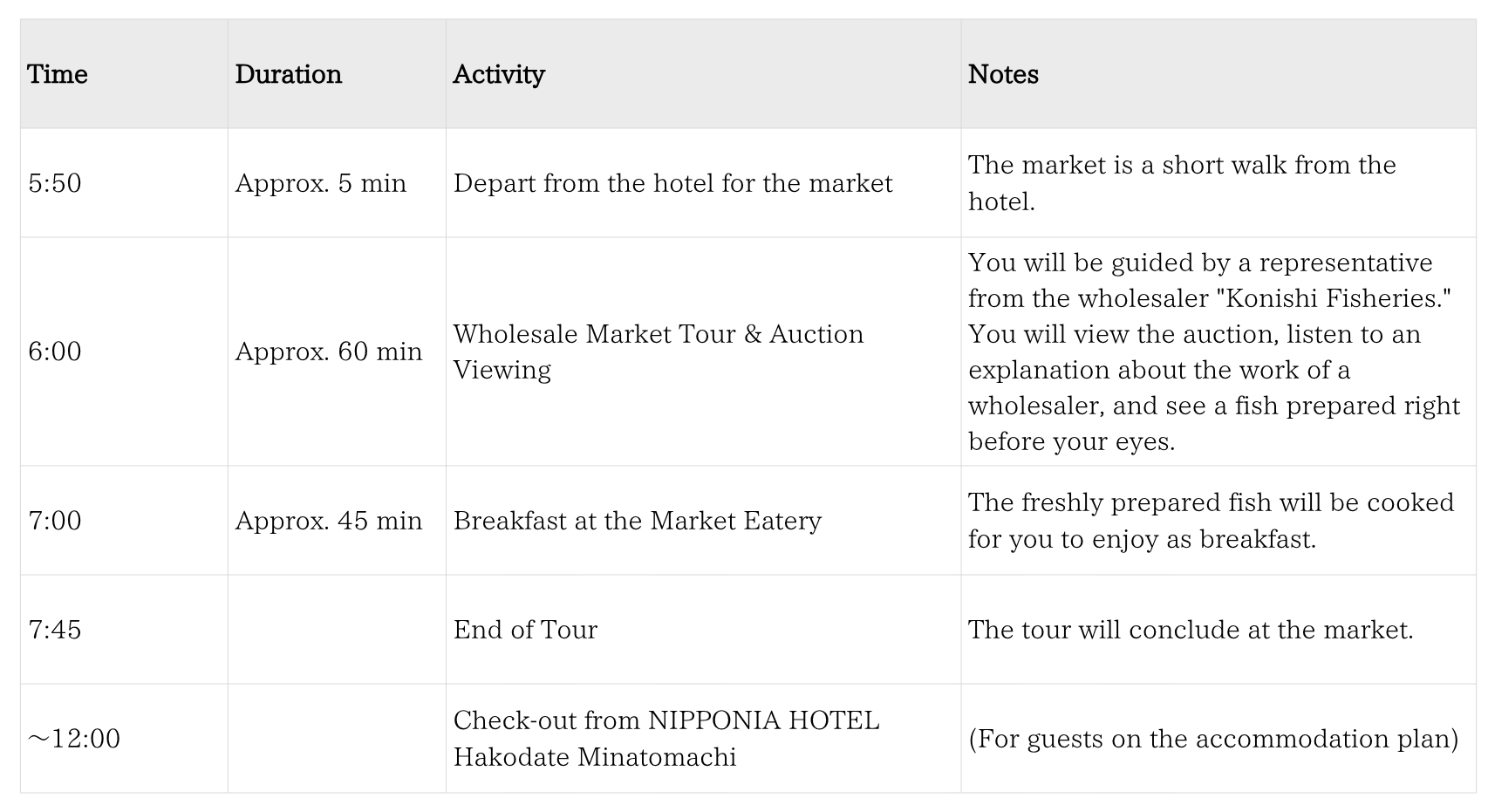Click Breakfast at the Market Eatery
The image size is (1488, 812).
638,521
